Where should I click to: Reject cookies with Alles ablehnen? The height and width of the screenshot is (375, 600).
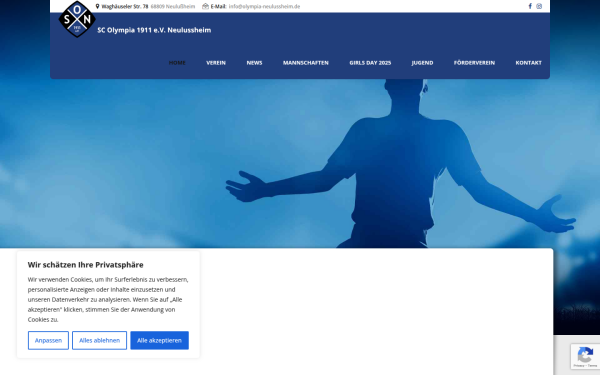(x=99, y=340)
